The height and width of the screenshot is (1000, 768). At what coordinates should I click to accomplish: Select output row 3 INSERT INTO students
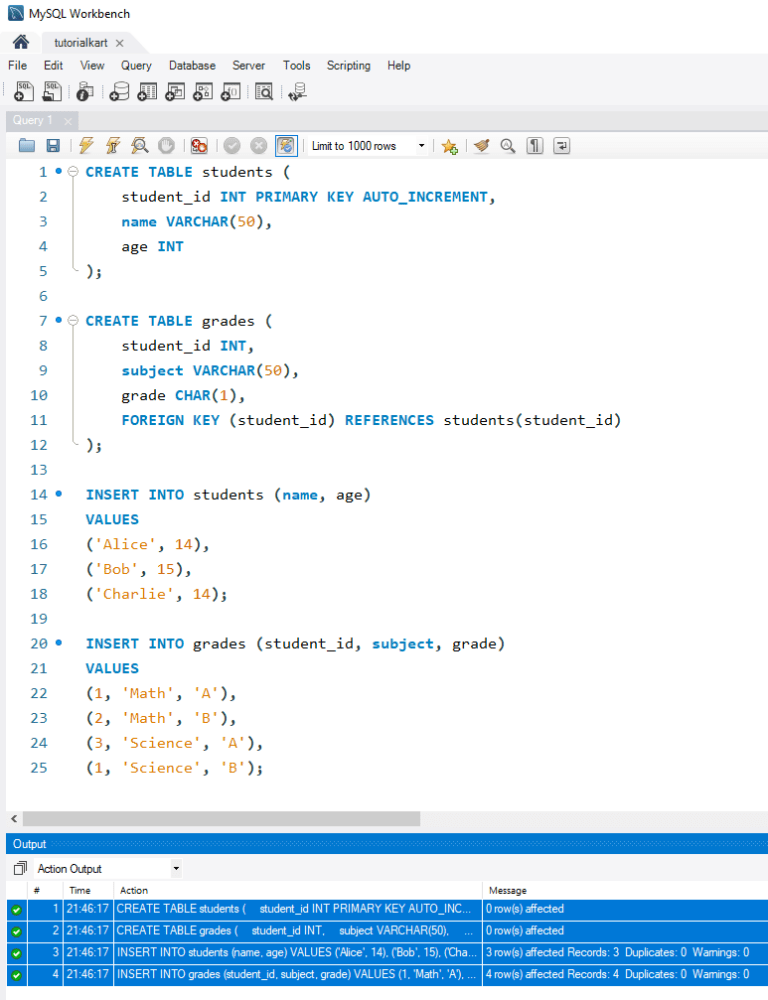[387, 952]
